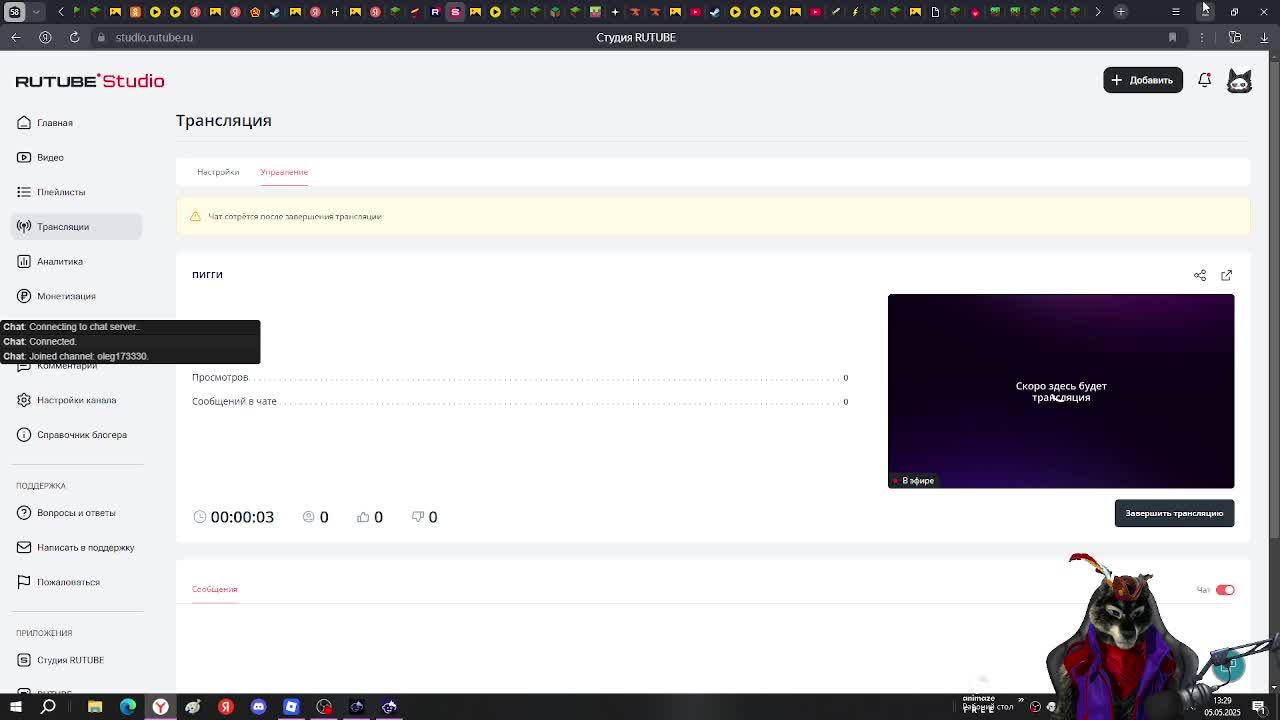1280x720 pixels.
Task: Click the Плейлисты list icon
Action: (x=24, y=192)
